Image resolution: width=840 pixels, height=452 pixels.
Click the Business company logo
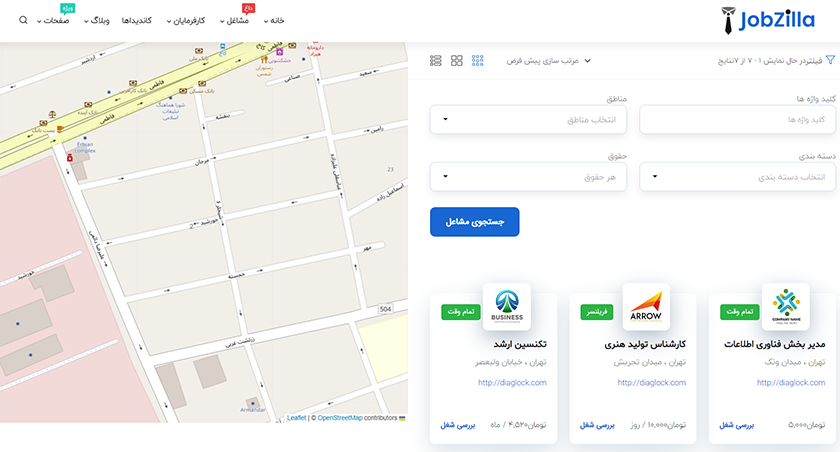pos(507,306)
